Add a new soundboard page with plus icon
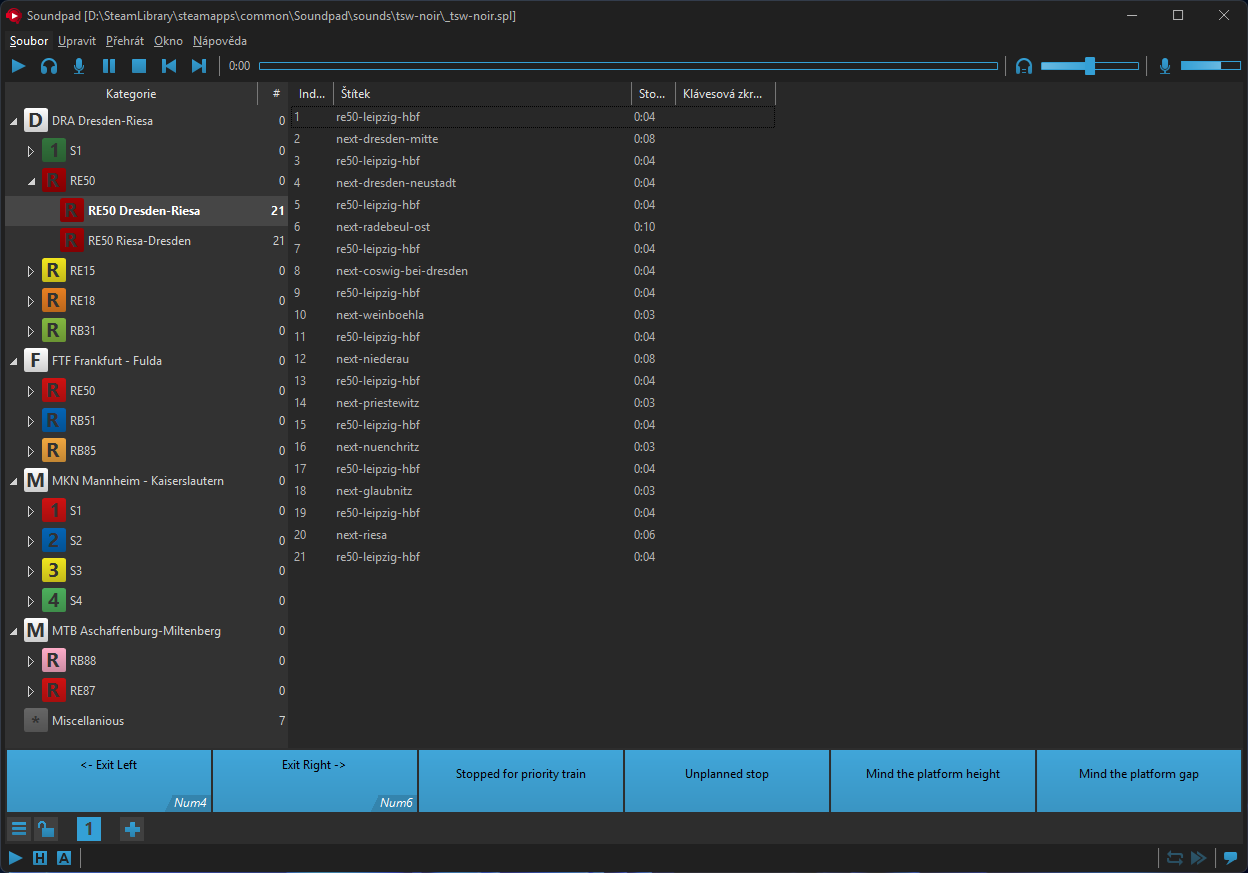1248x873 pixels. pos(132,829)
